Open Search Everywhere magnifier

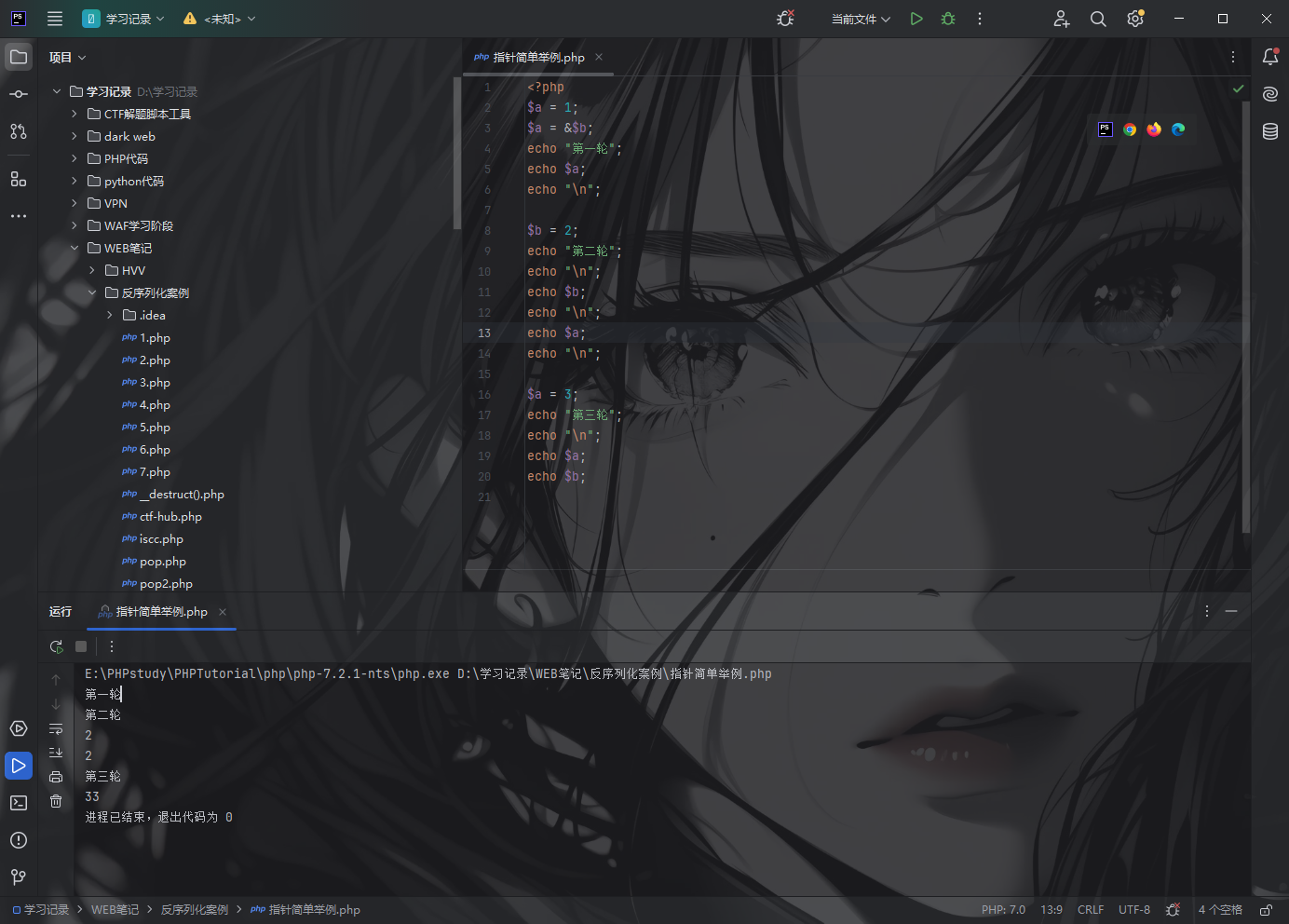tap(1098, 19)
